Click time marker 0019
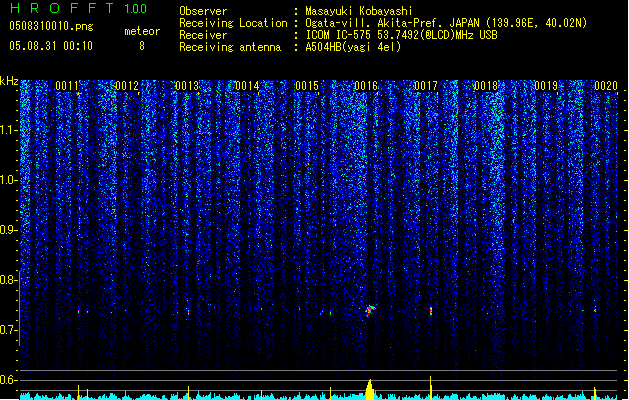The width and height of the screenshot is (629, 400). (546, 86)
